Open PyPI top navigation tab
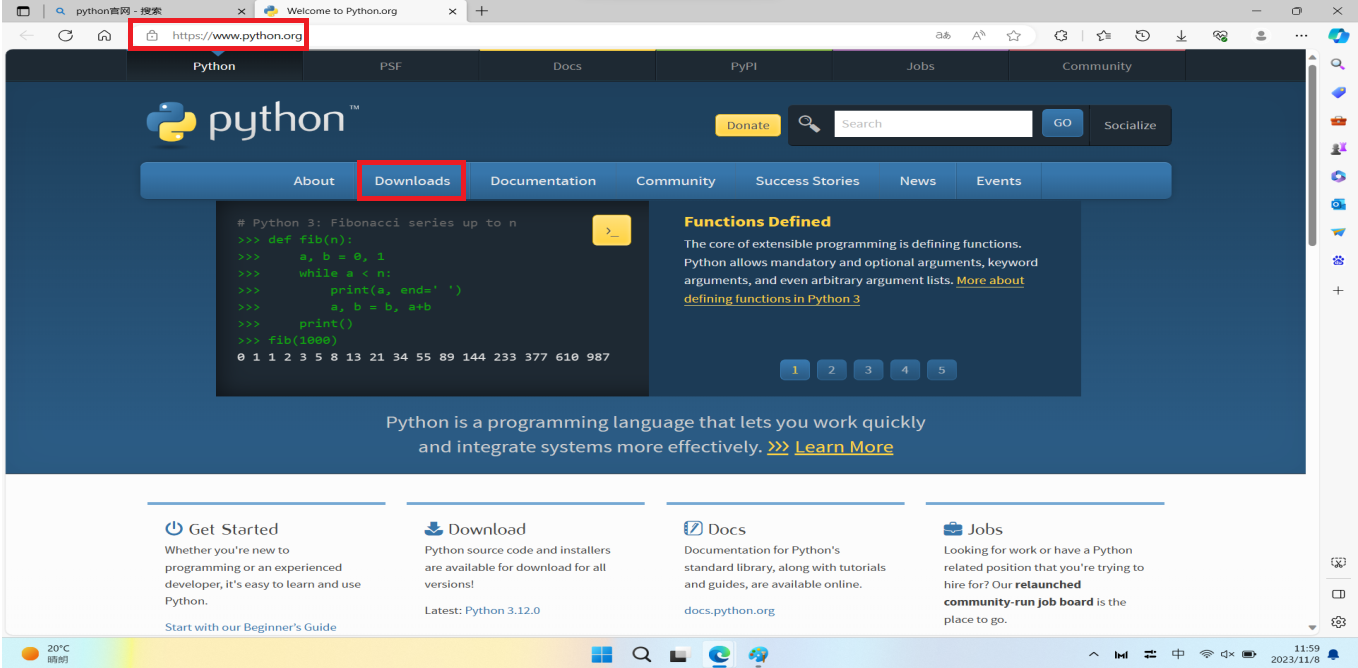1358x668 pixels. tap(744, 66)
